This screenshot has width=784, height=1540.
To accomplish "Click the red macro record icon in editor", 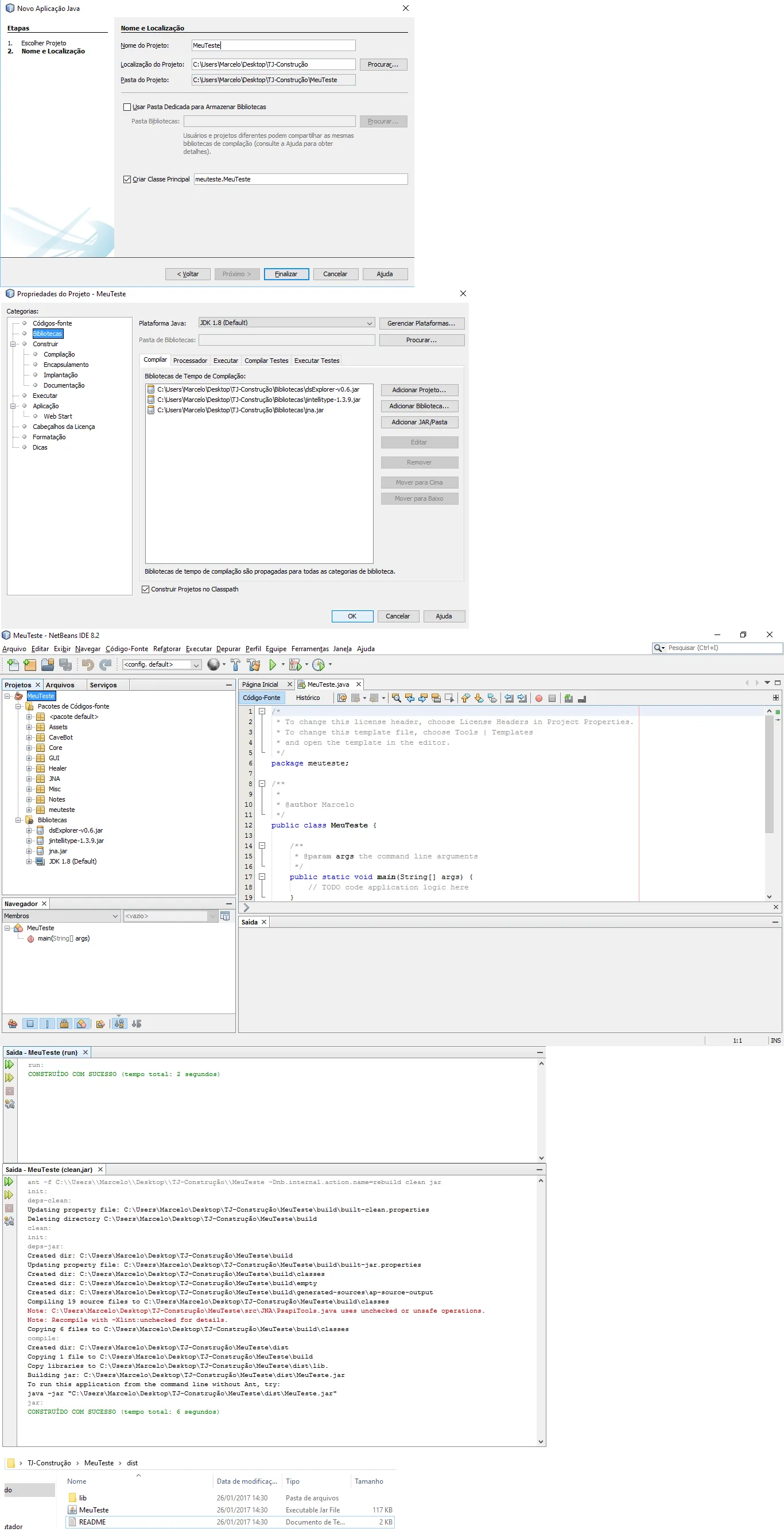I will [538, 698].
